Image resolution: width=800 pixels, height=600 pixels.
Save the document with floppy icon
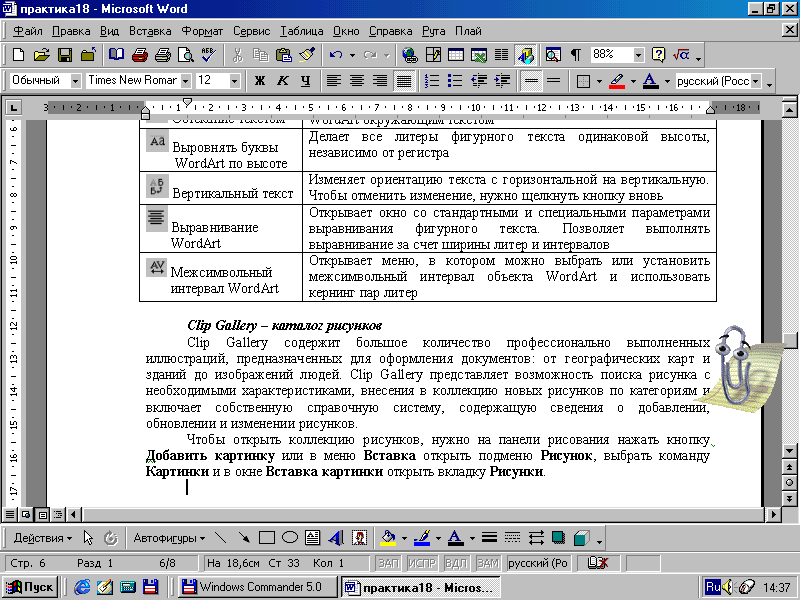(65, 55)
